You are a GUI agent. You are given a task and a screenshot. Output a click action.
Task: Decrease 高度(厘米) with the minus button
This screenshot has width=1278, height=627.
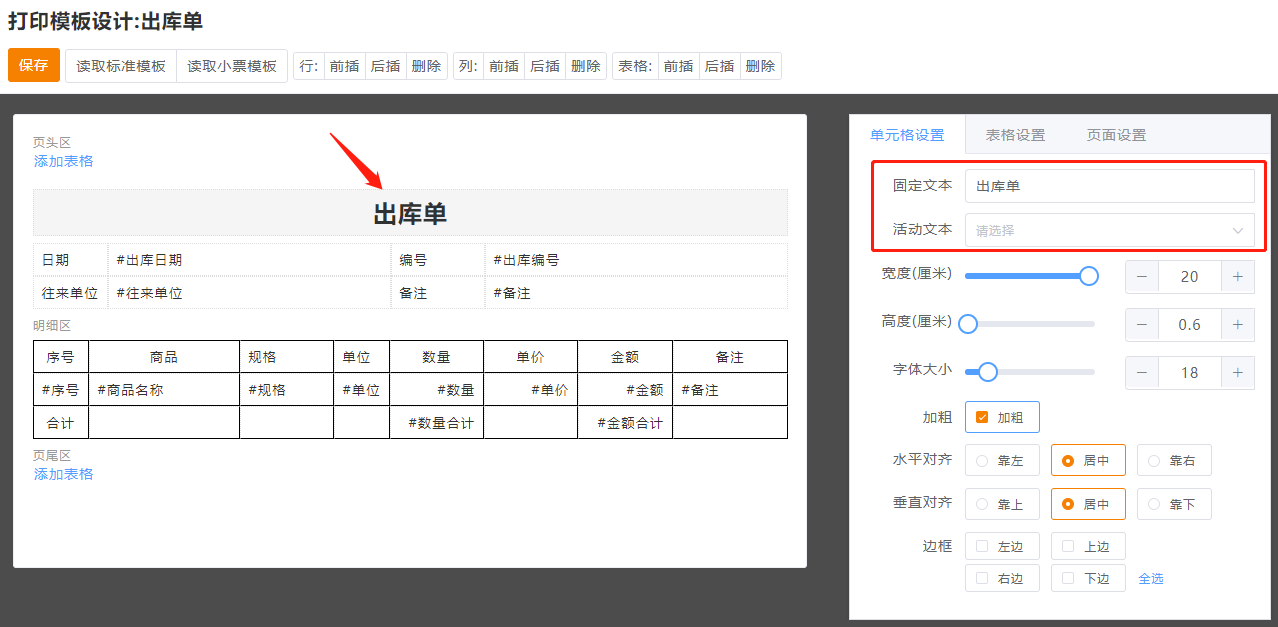coord(1142,325)
